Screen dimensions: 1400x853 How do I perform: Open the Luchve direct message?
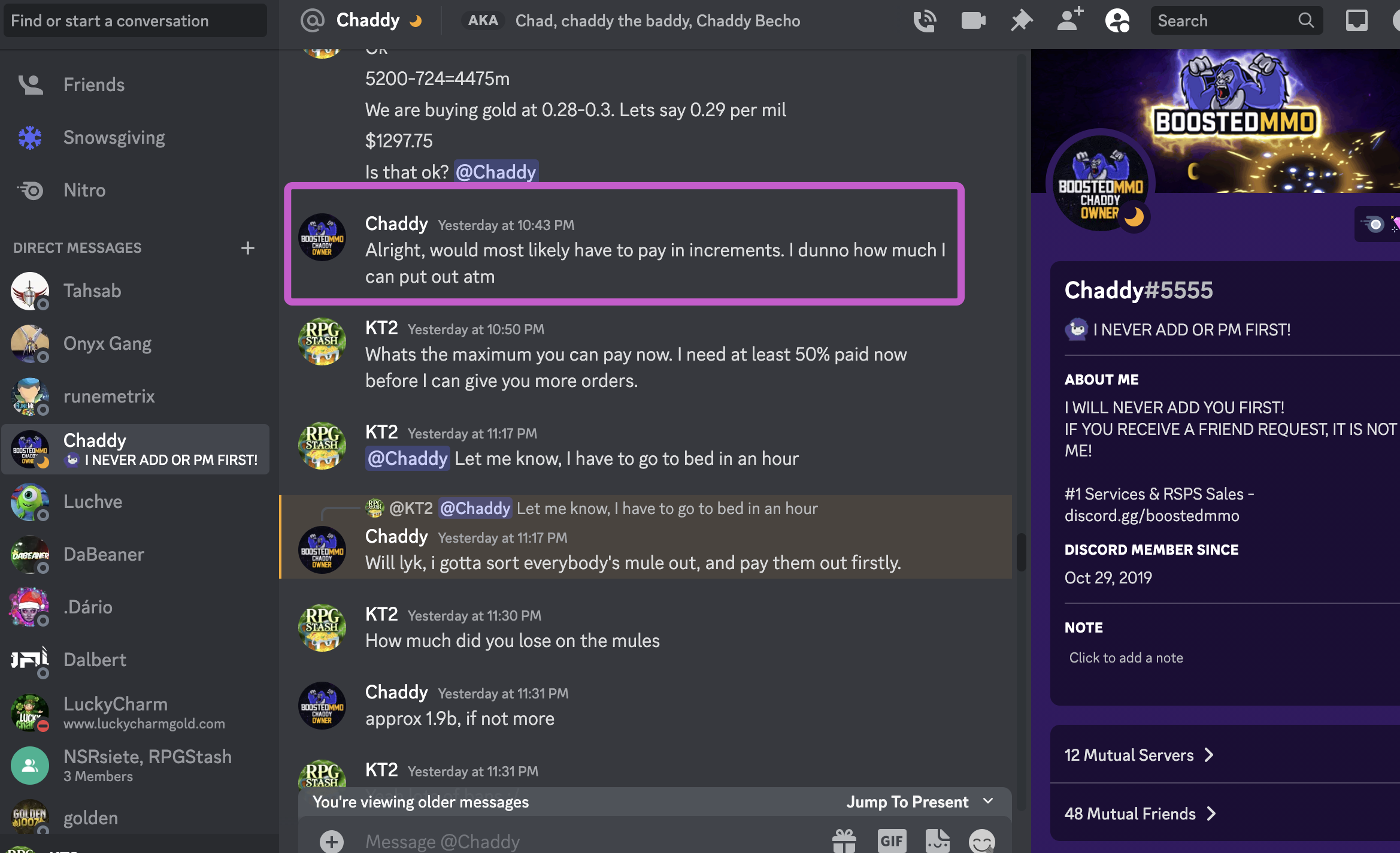135,502
